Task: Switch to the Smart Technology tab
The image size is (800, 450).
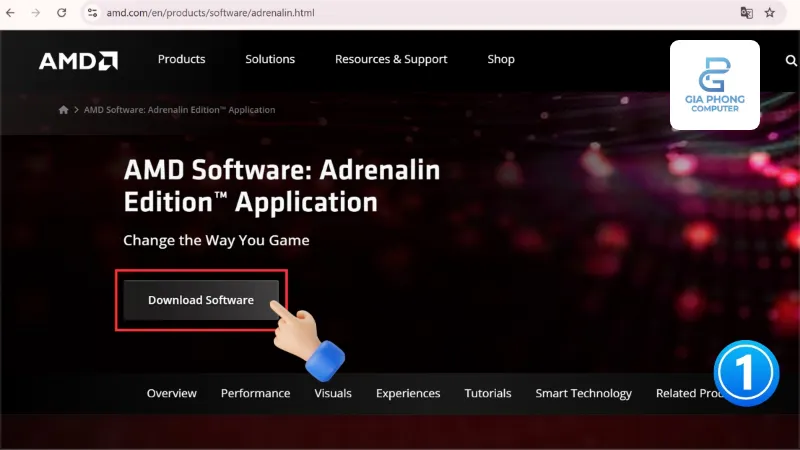Action: click(584, 393)
